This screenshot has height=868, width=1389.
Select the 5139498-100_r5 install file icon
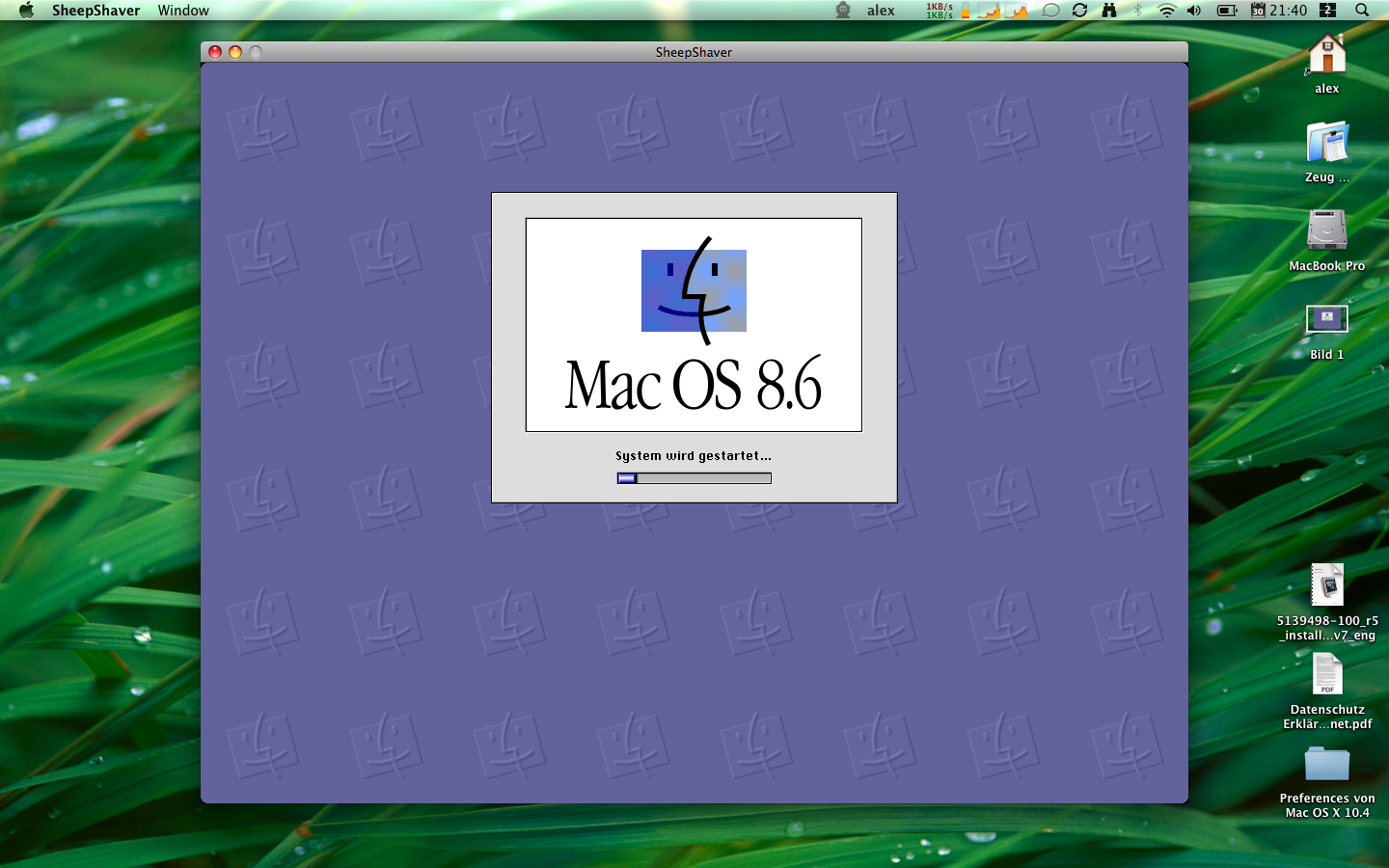pos(1327,584)
